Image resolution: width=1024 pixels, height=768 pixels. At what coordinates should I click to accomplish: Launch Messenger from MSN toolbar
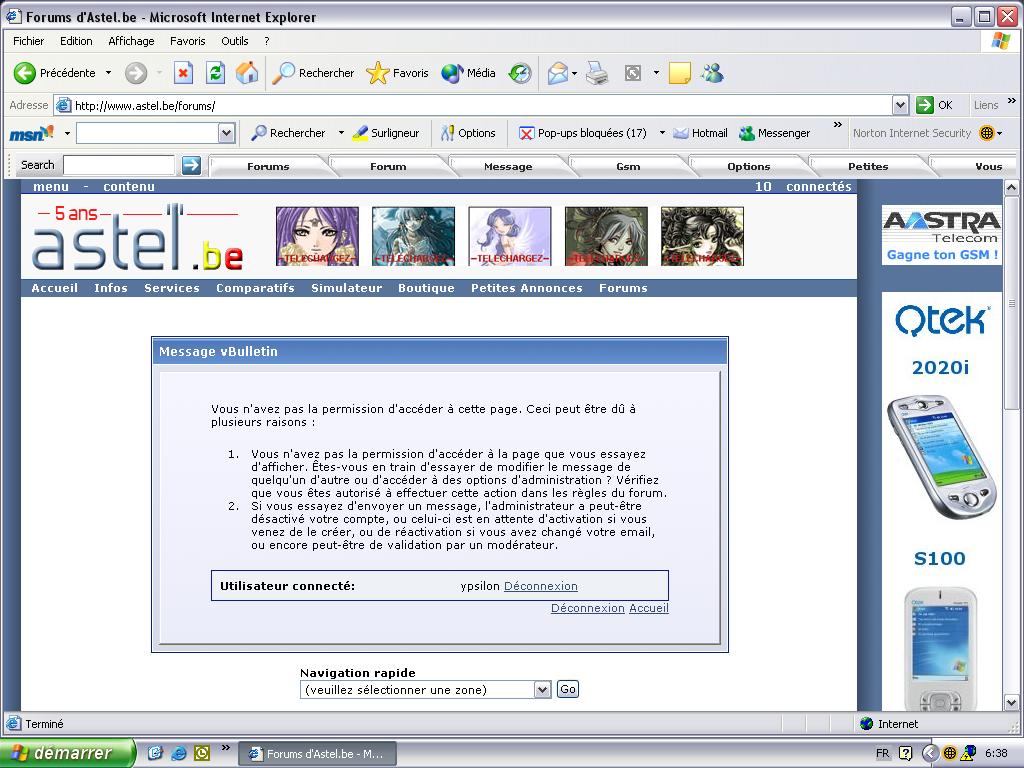(774, 133)
